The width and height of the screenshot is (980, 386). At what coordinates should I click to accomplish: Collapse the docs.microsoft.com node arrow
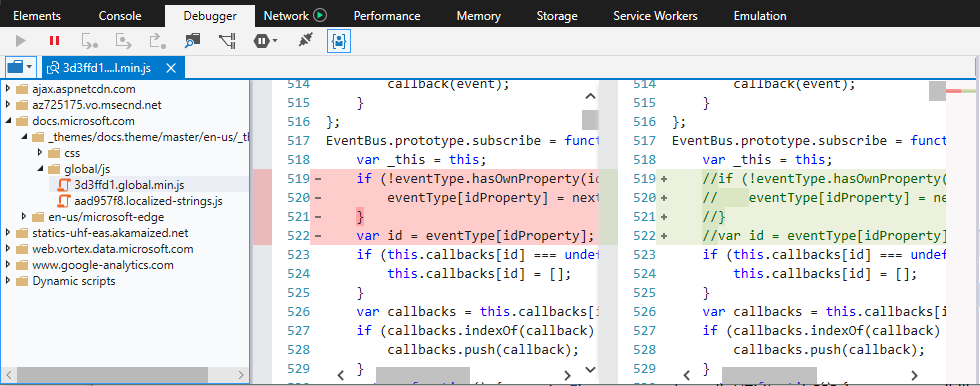[x=8, y=121]
